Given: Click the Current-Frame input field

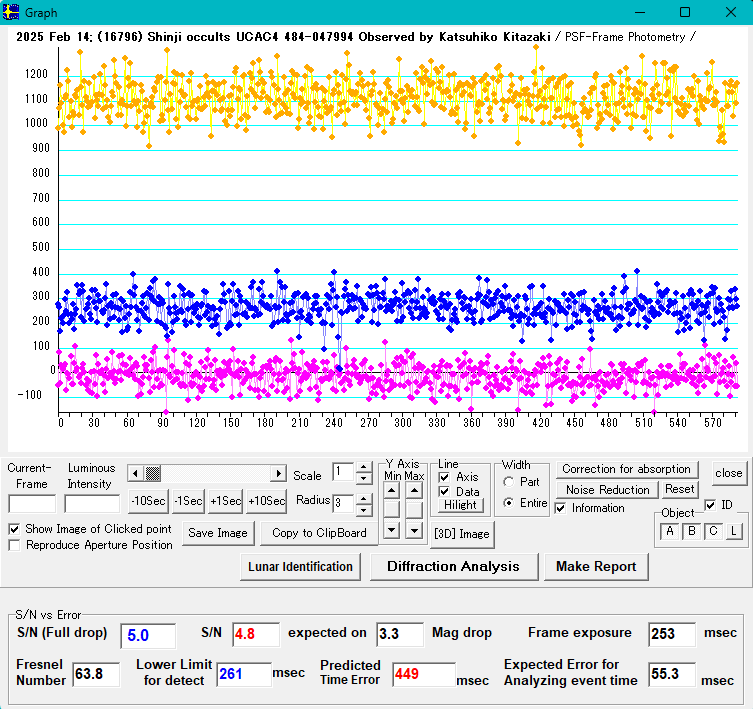Looking at the screenshot, I should [32, 502].
